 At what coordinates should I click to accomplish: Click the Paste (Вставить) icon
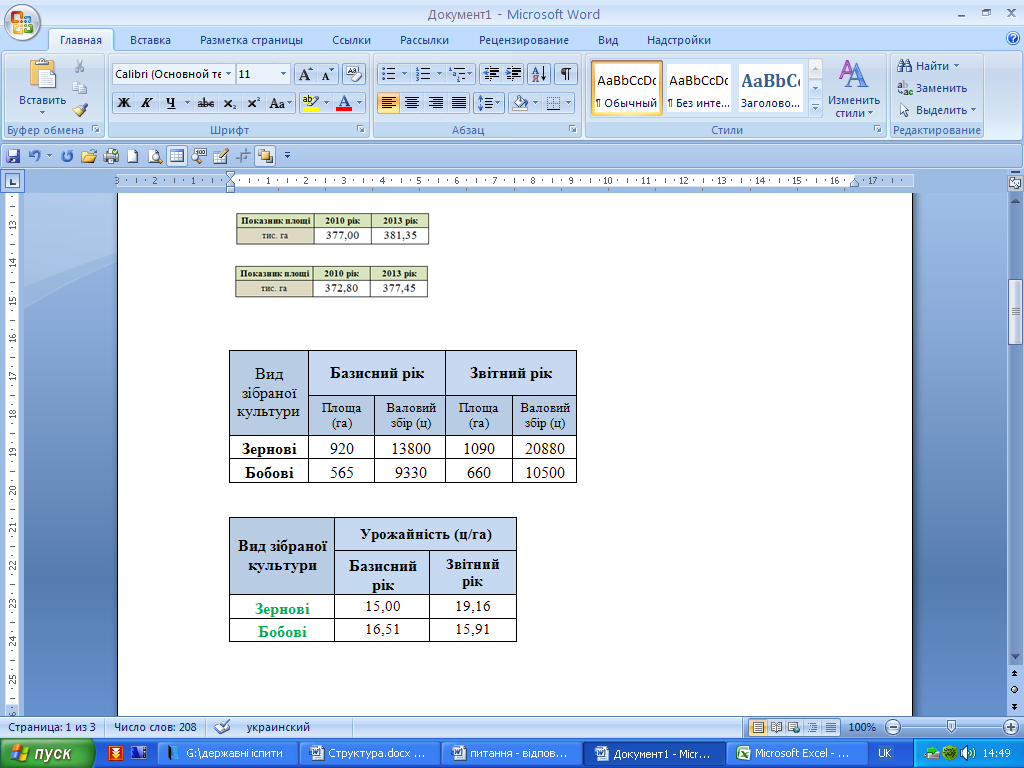42,74
